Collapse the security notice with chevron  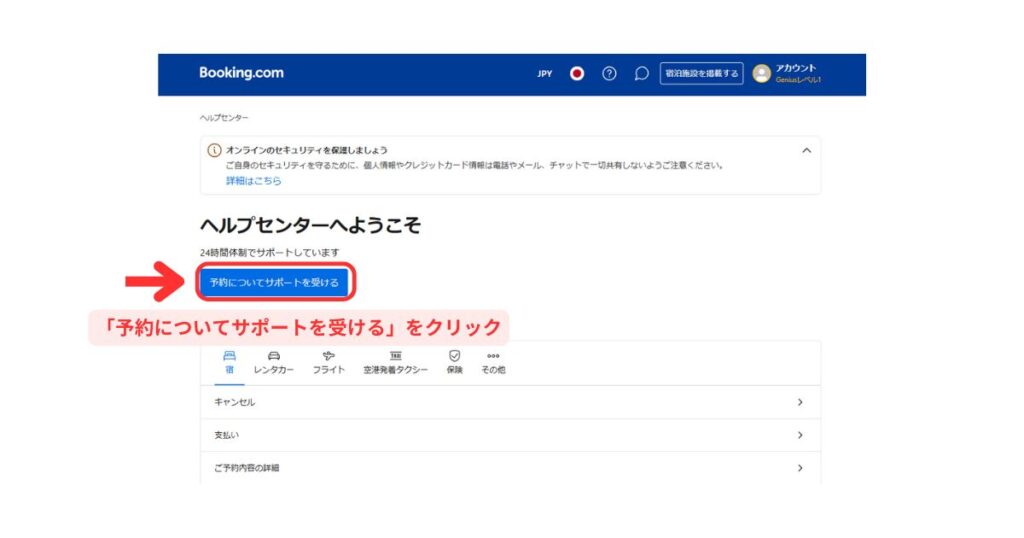807,150
